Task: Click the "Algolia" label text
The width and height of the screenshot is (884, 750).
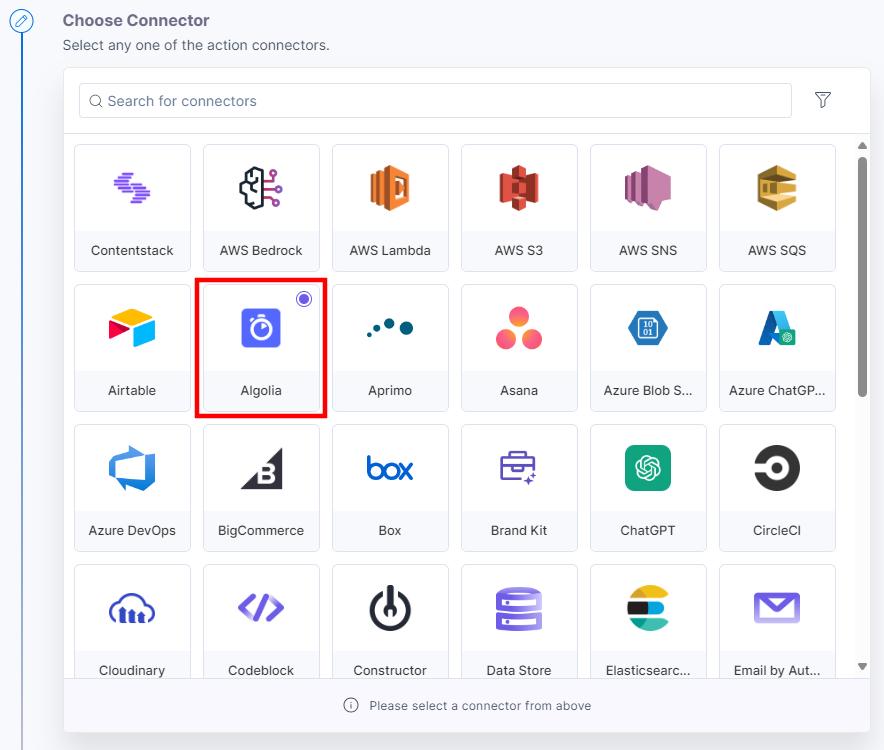Action: [261, 390]
